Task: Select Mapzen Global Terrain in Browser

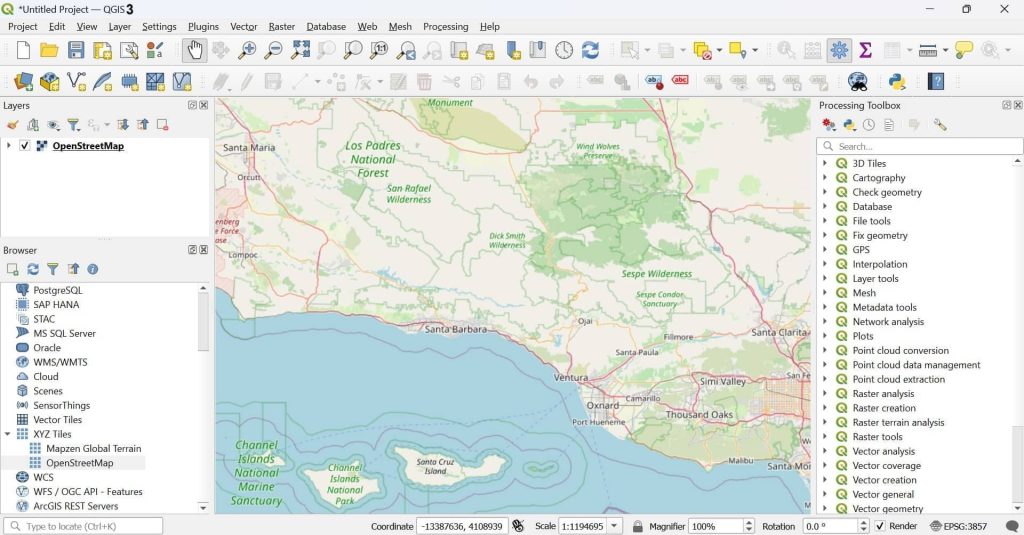Action: tap(93, 449)
